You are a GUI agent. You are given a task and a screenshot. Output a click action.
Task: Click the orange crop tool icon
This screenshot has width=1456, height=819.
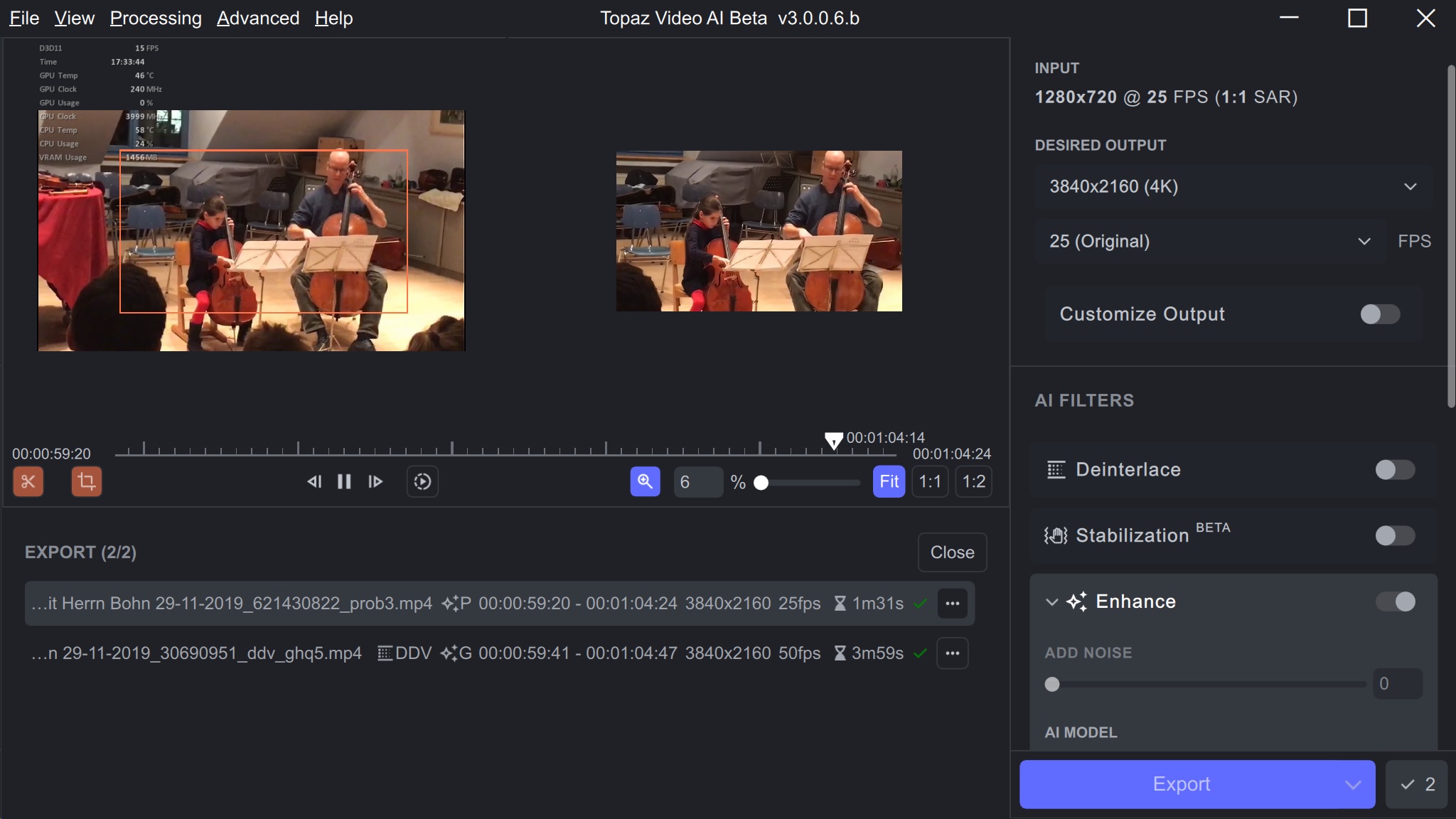point(86,481)
